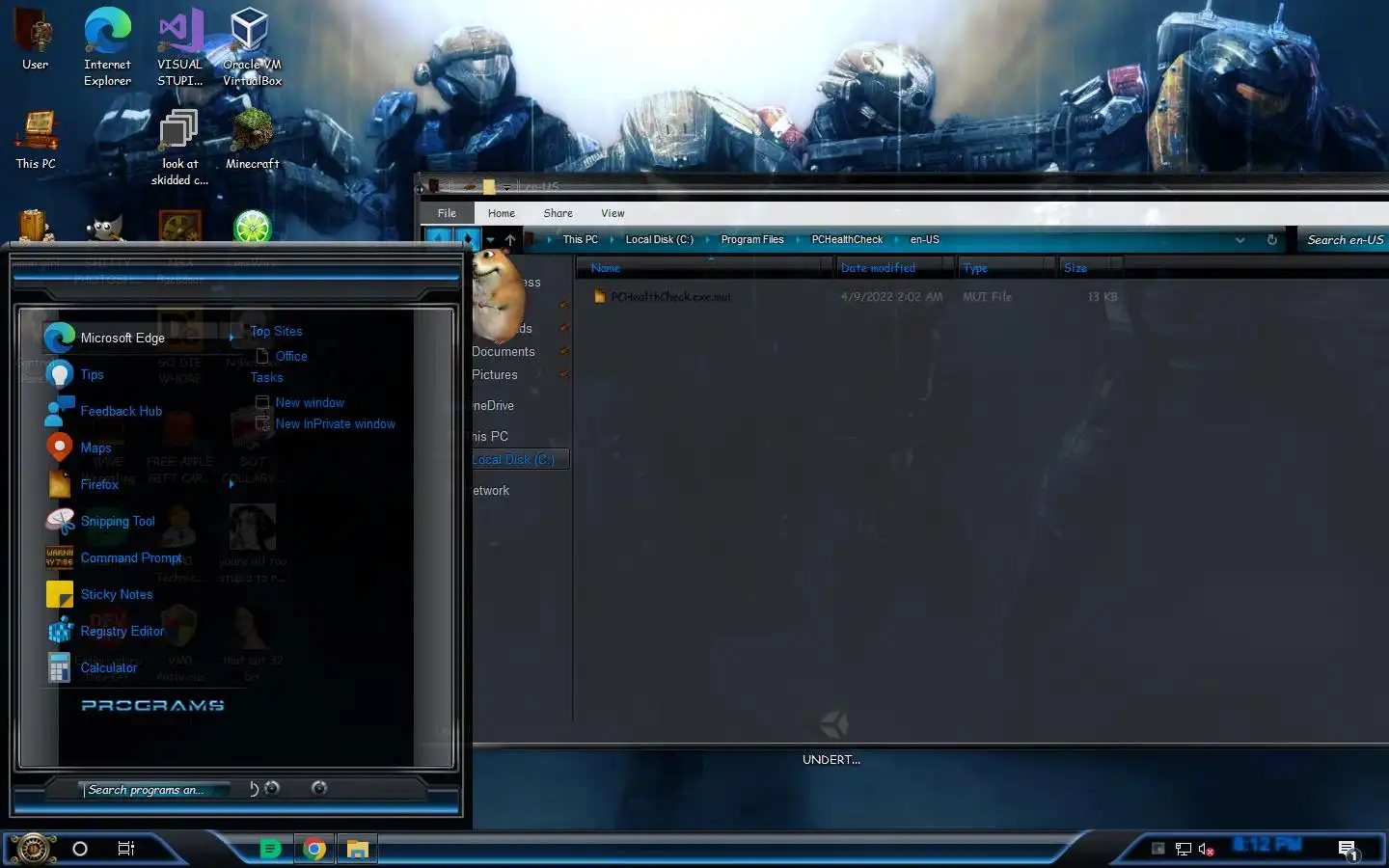Viewport: 1389px width, 868px height.
Task: Open 'look at skidded c...' desktop icon
Action: [179, 148]
